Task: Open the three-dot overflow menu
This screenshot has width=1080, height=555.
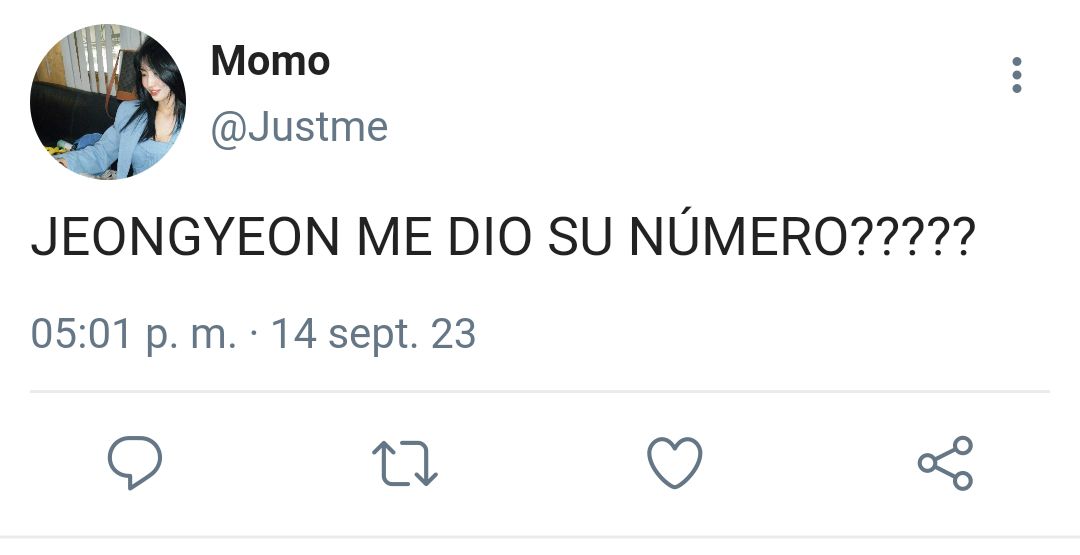Action: click(x=1017, y=75)
